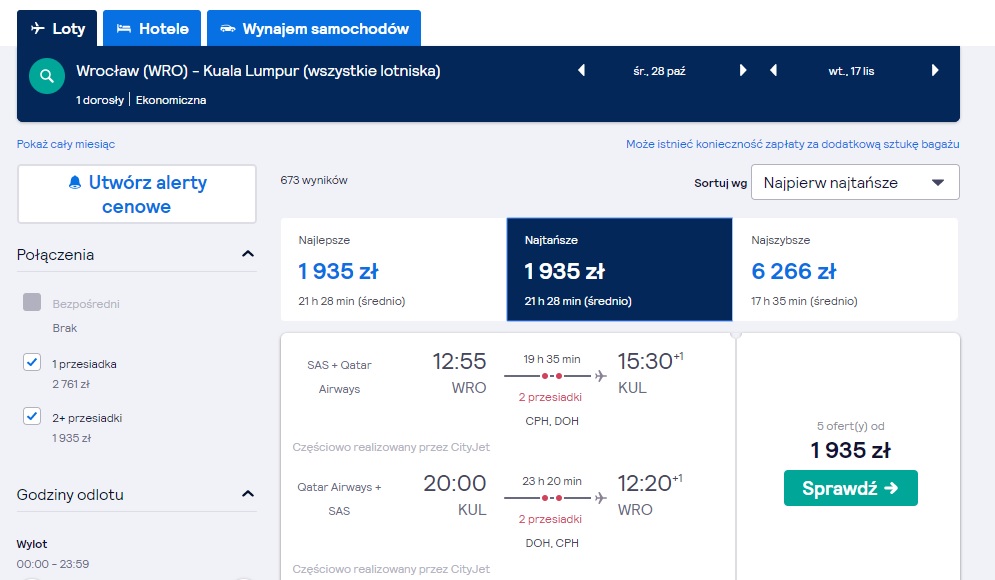Select the Najtańsze 1 935 zł option
This screenshot has height=580, width=995.
point(619,270)
